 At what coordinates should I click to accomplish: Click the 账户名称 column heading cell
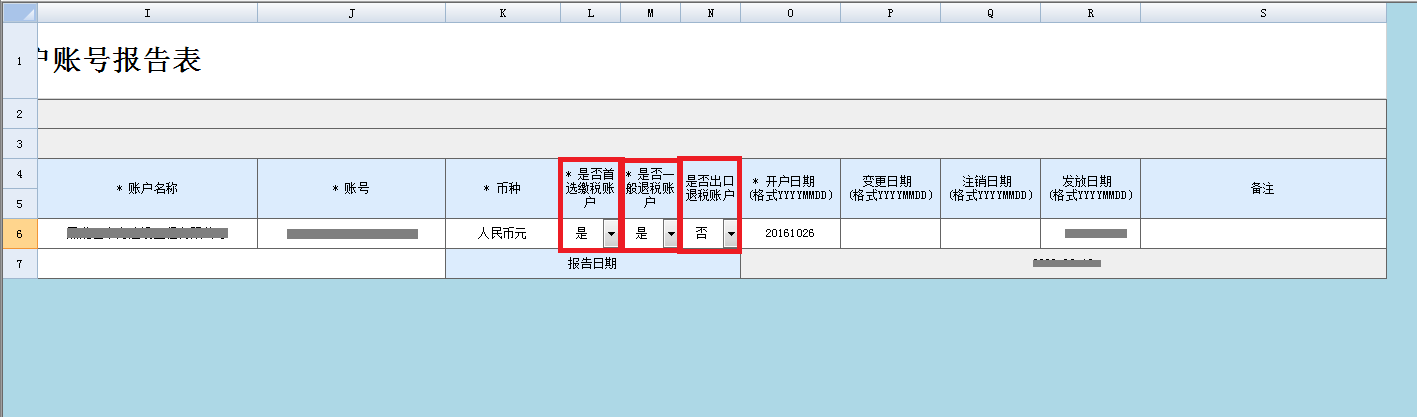click(147, 188)
